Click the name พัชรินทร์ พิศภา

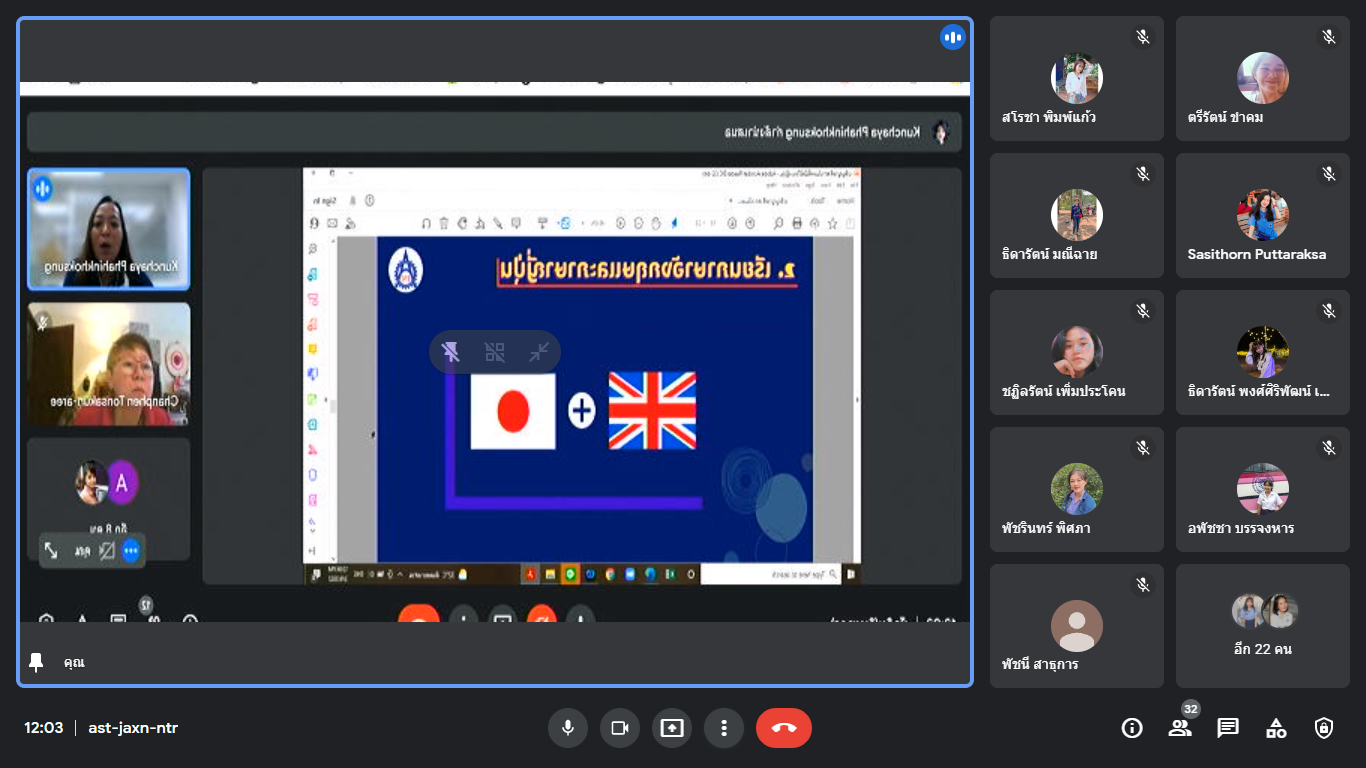click(x=1046, y=528)
